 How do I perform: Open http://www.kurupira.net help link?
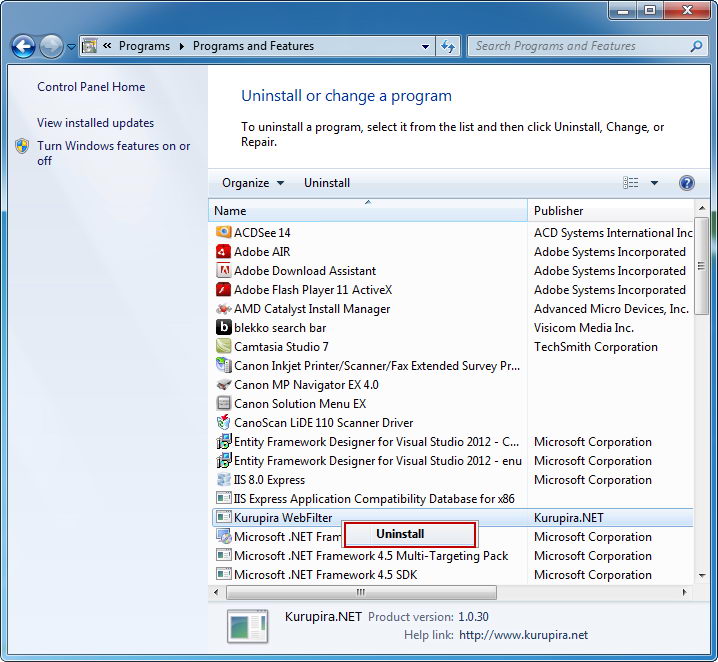coord(523,635)
